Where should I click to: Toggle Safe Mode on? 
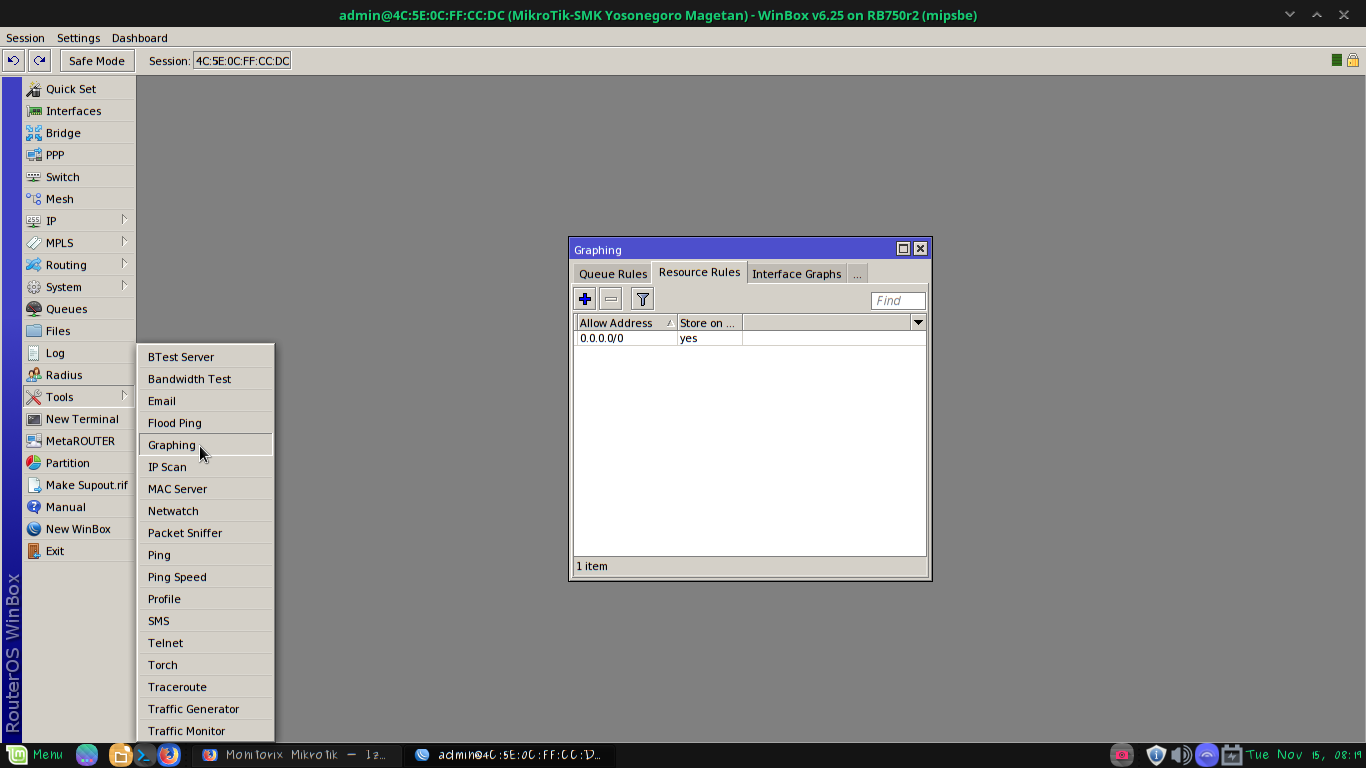pos(97,61)
